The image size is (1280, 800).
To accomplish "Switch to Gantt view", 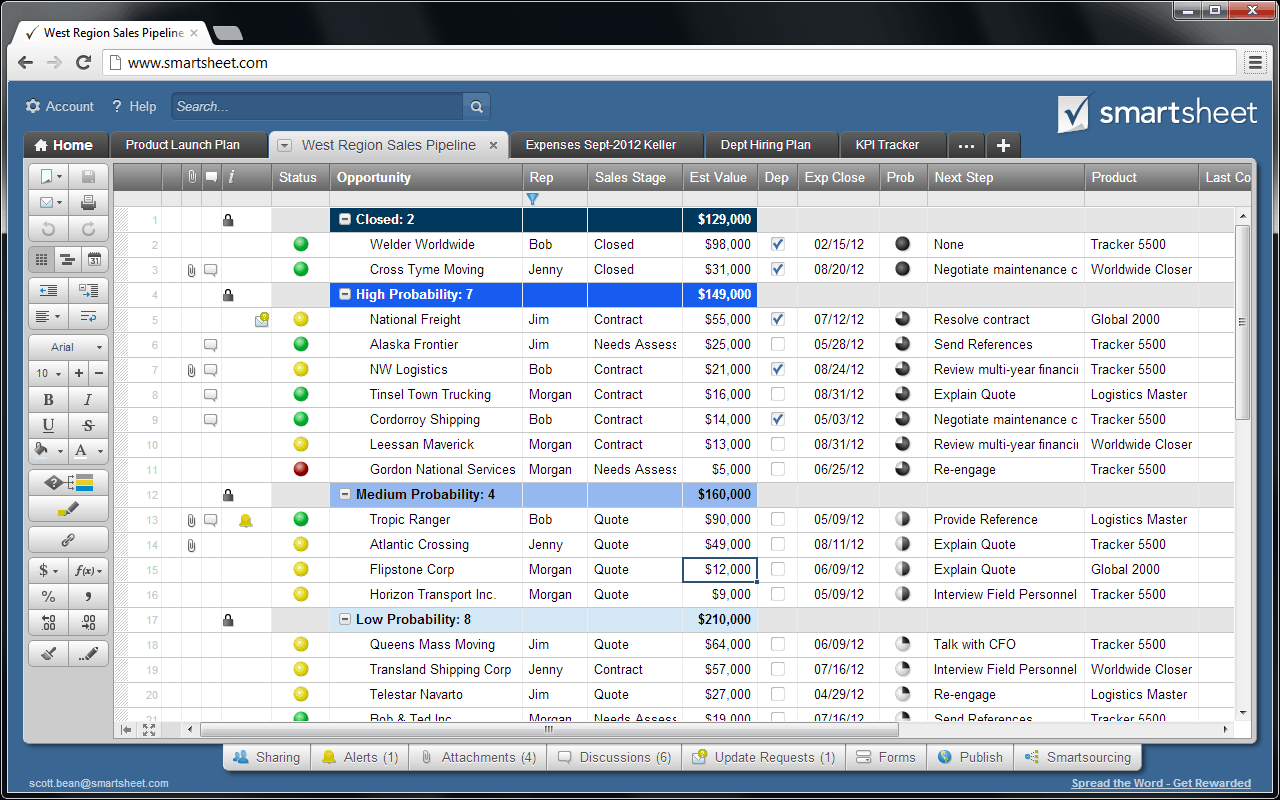I will tap(68, 260).
